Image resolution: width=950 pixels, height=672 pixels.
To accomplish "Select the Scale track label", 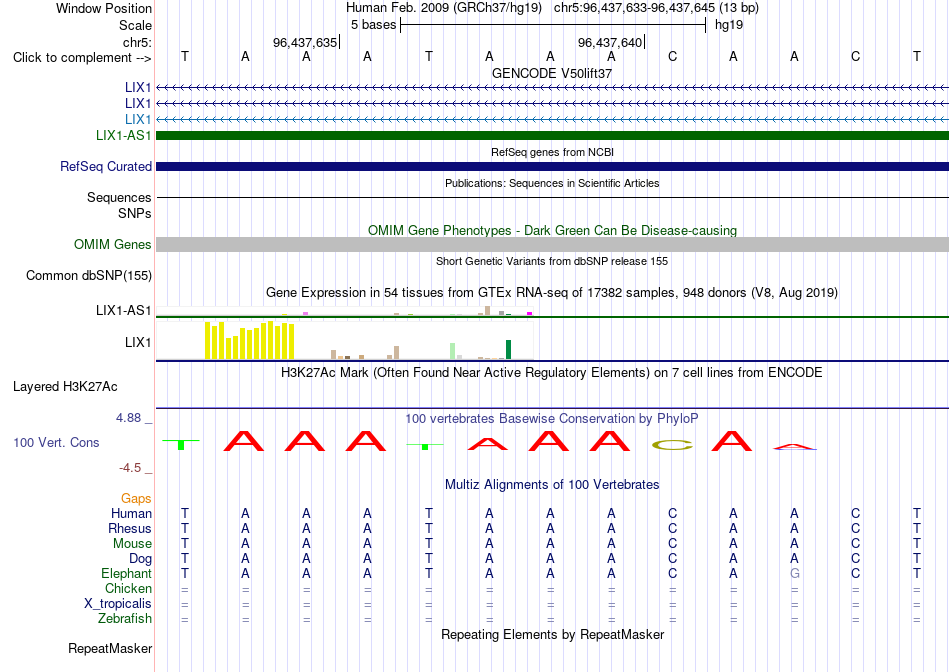I will tap(135, 25).
